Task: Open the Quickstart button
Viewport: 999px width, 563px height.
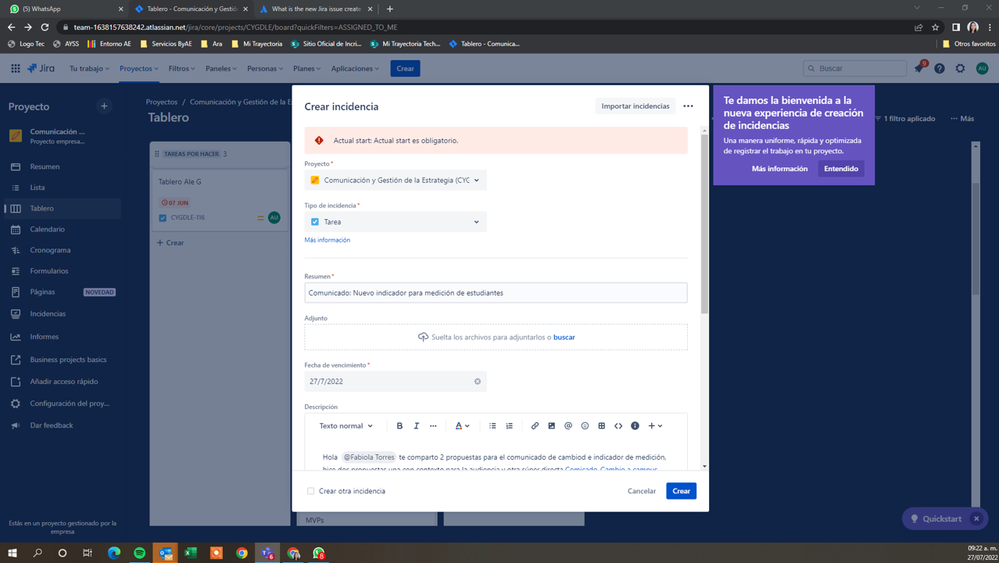Action: pyautogui.click(x=937, y=518)
